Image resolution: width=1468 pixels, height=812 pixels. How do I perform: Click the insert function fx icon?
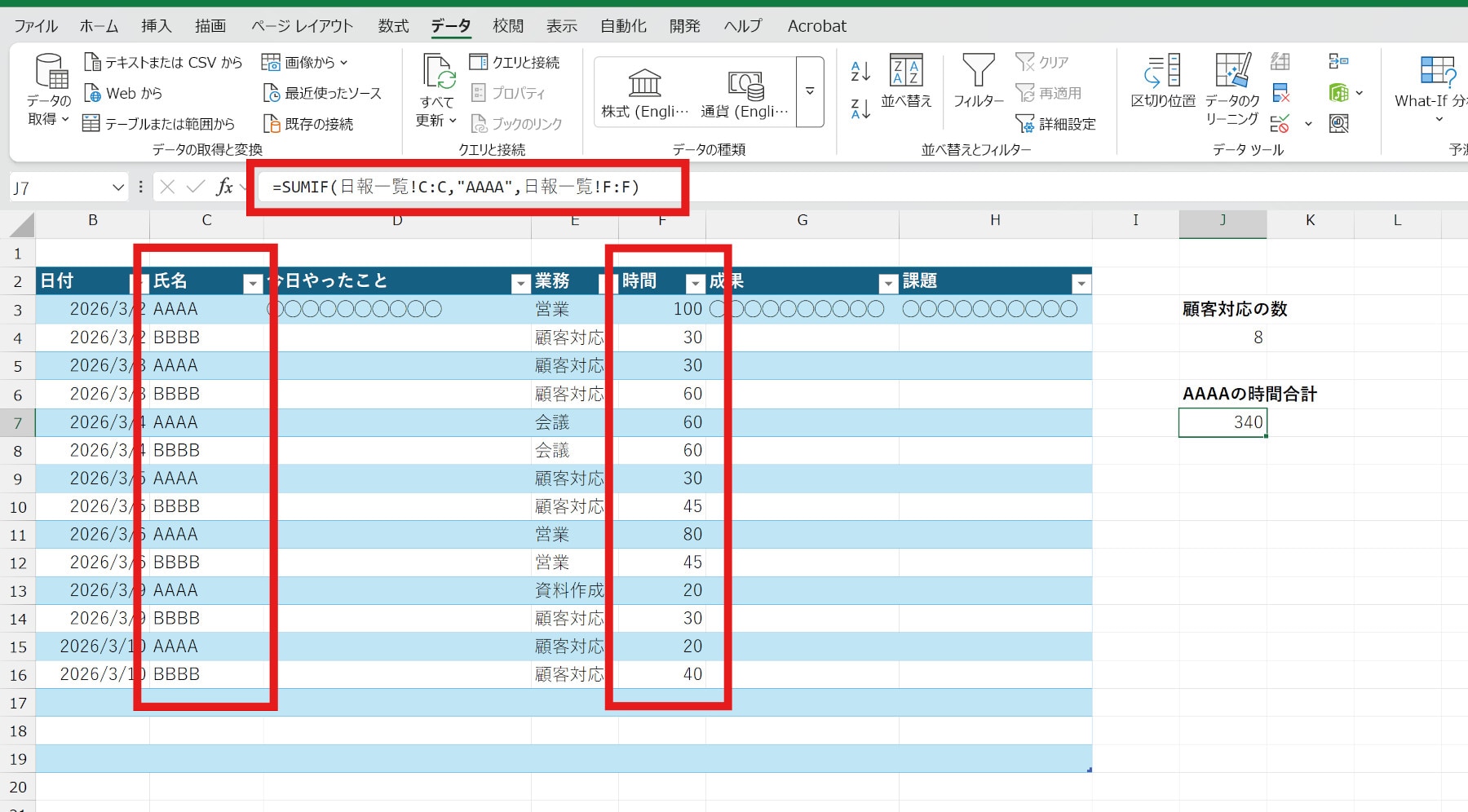pyautogui.click(x=224, y=188)
